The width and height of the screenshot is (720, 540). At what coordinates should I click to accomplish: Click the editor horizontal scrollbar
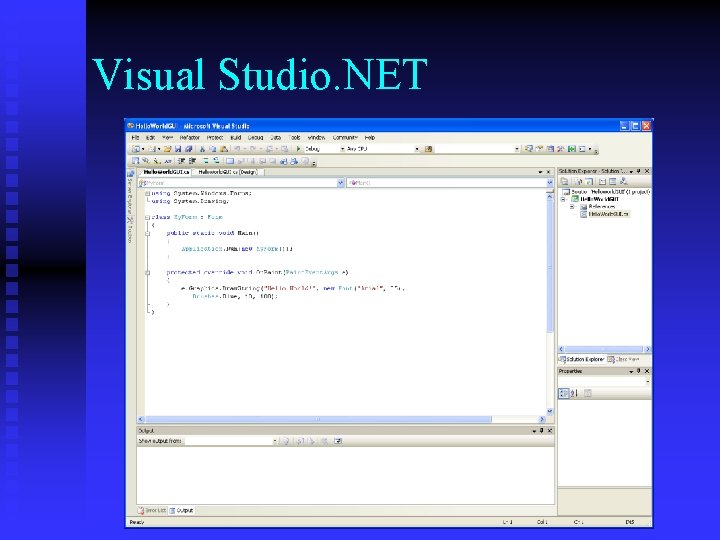[x=318, y=419]
